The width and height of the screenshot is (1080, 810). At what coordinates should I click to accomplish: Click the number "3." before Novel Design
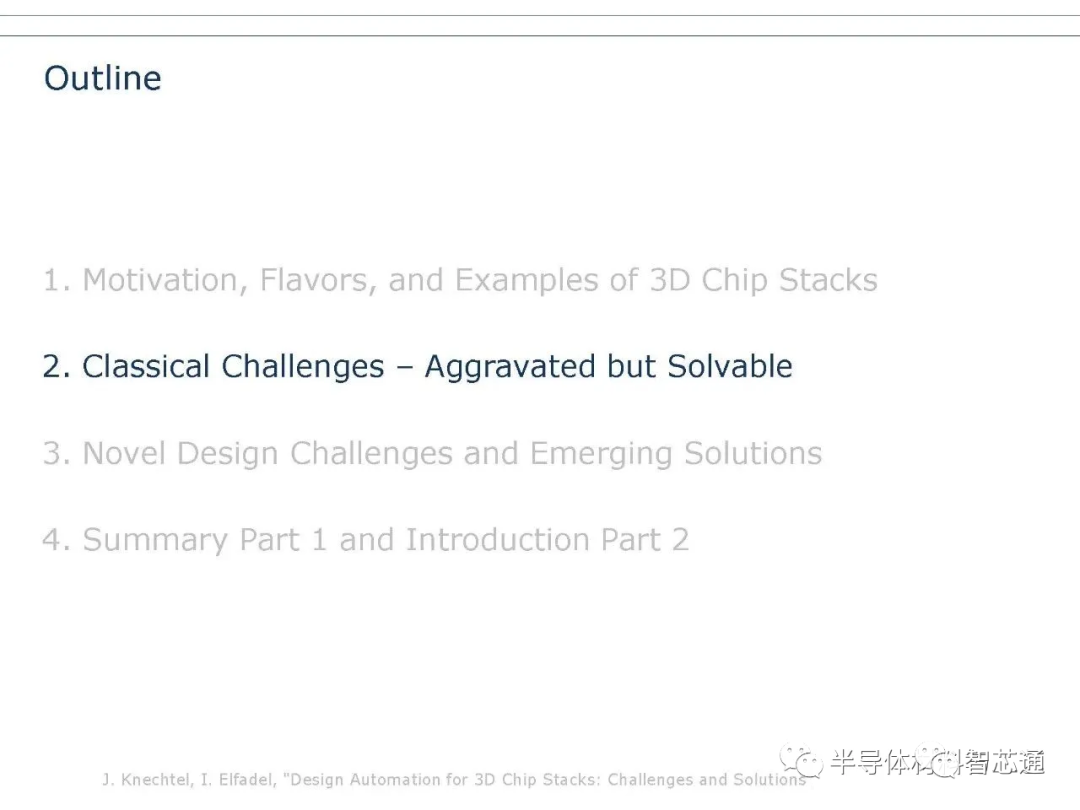57,453
